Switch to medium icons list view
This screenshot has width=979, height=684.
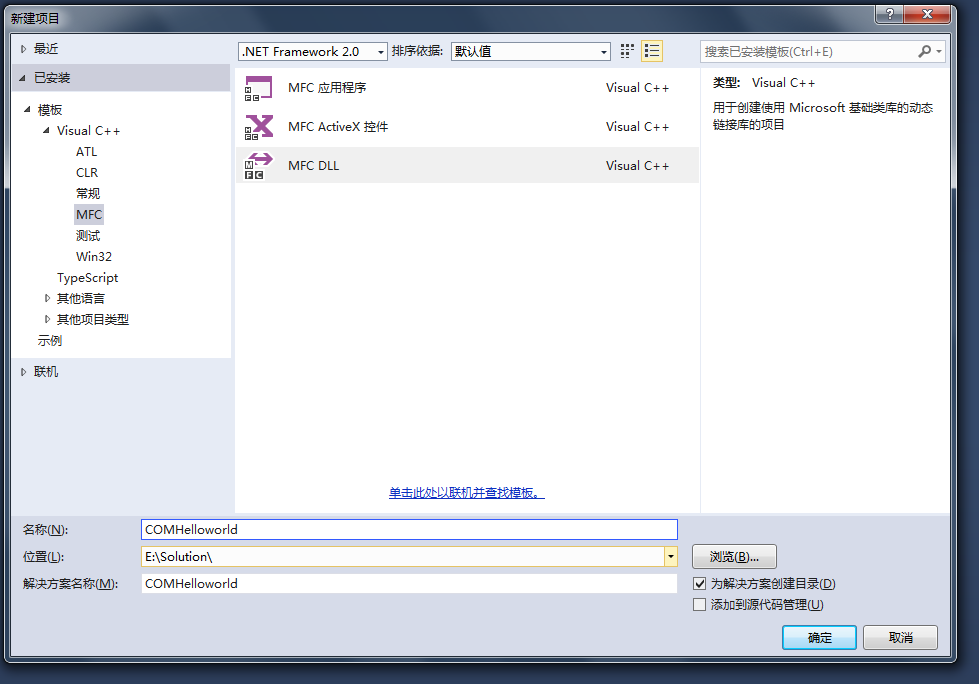(652, 51)
